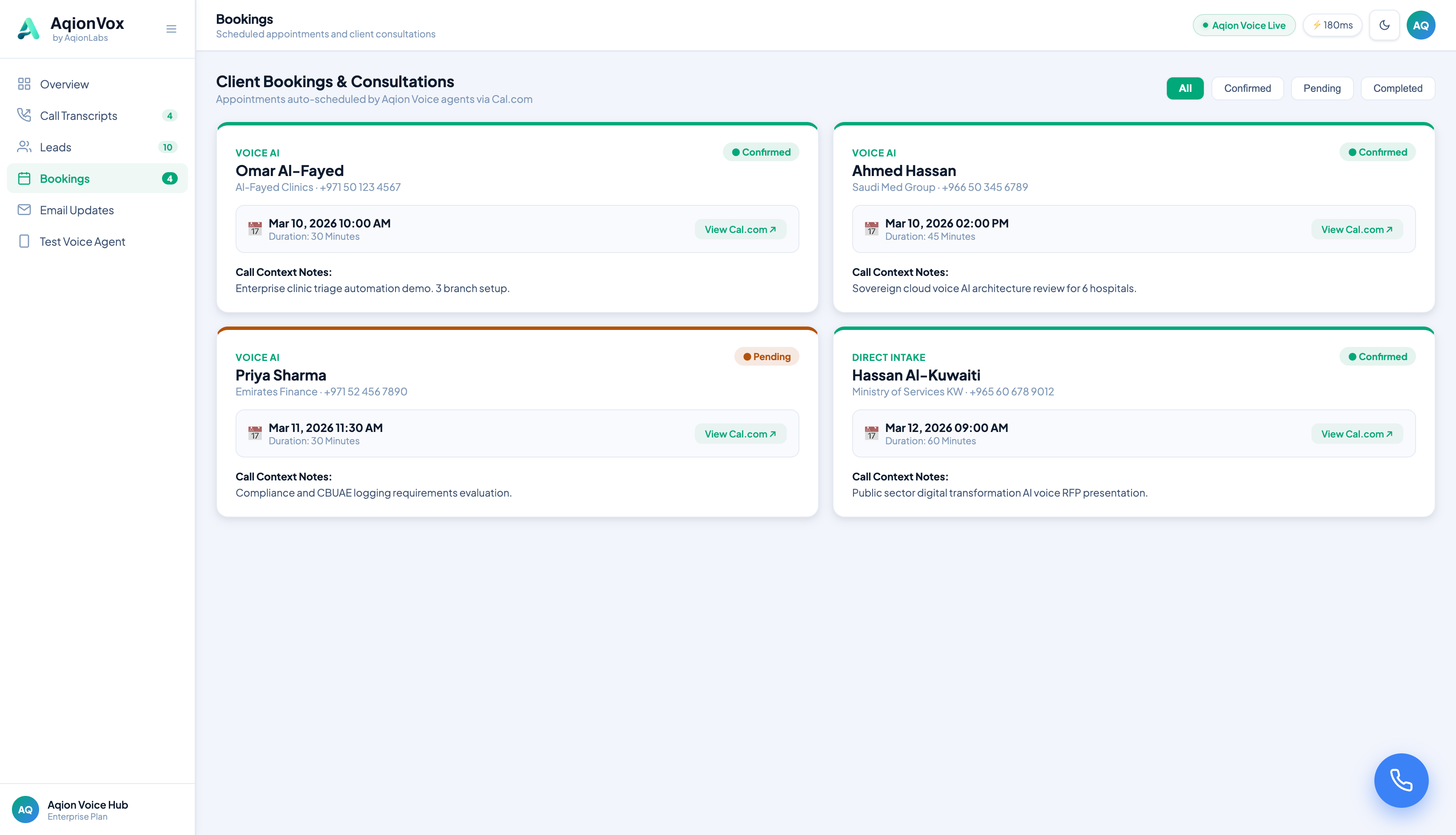Viewport: 1456px width, 835px height.
Task: Filter bookings by Pending
Action: [1322, 88]
